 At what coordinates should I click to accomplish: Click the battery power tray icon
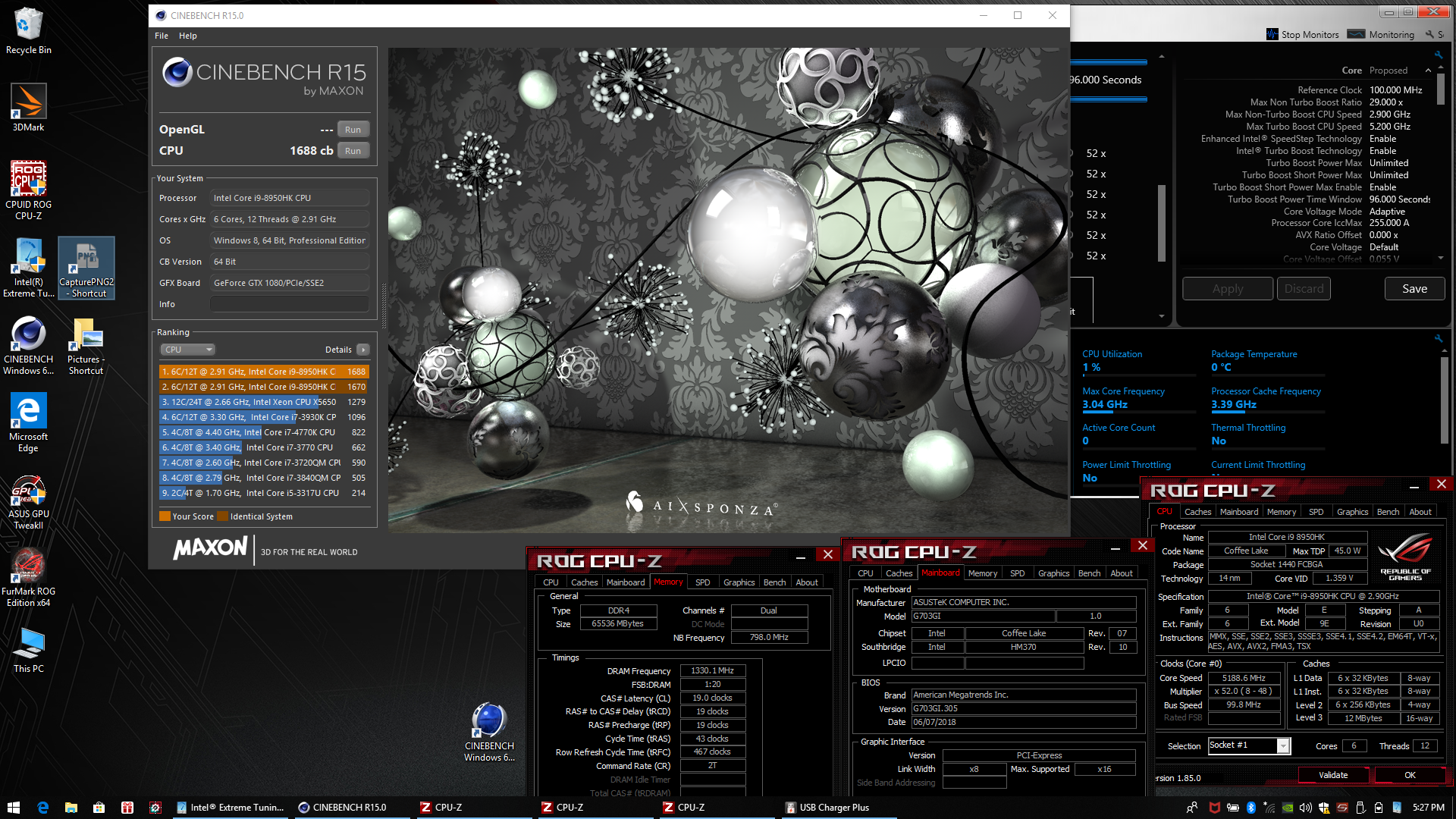point(1232,808)
